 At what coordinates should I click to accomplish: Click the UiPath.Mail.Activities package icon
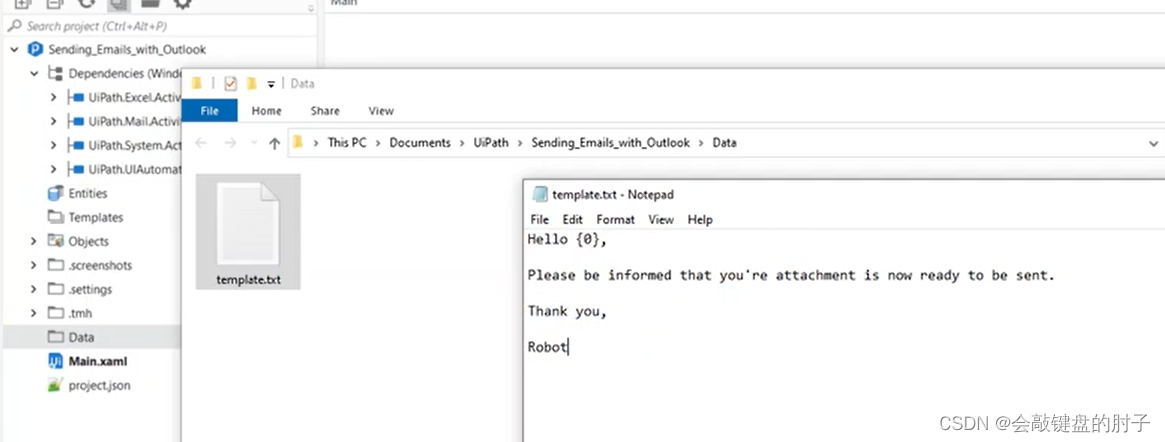click(x=75, y=121)
